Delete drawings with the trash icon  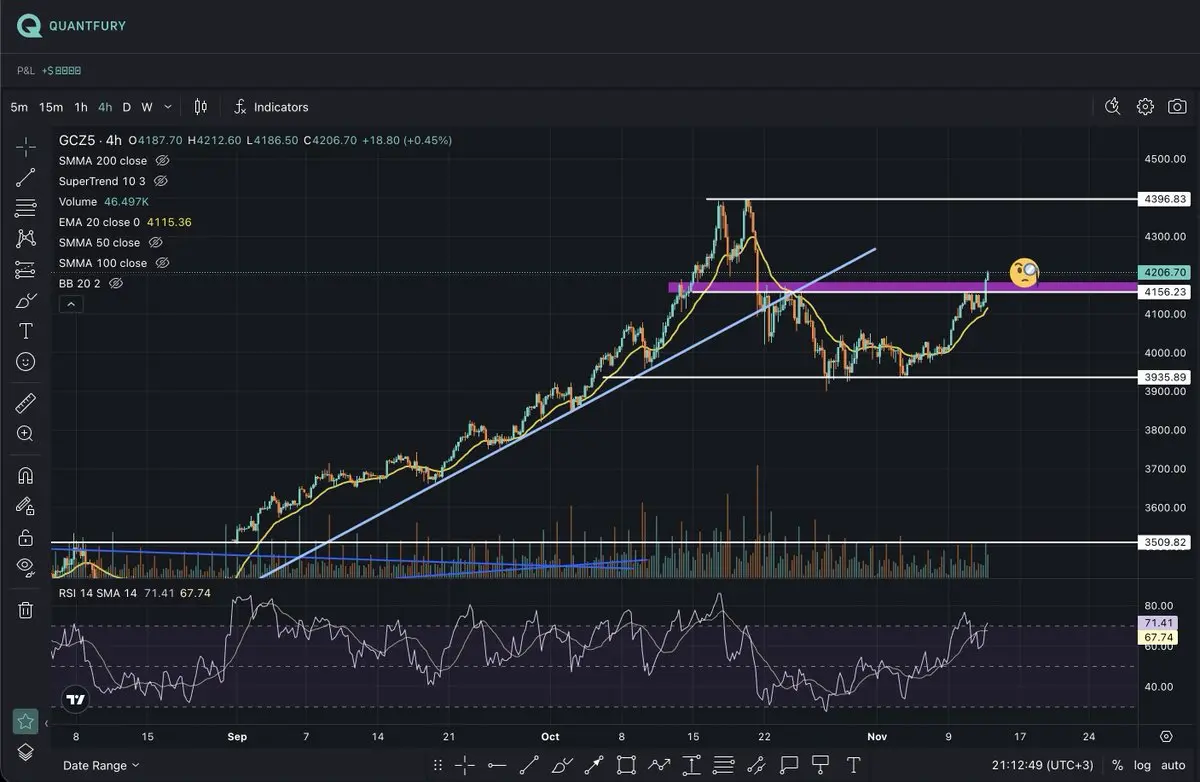click(26, 609)
